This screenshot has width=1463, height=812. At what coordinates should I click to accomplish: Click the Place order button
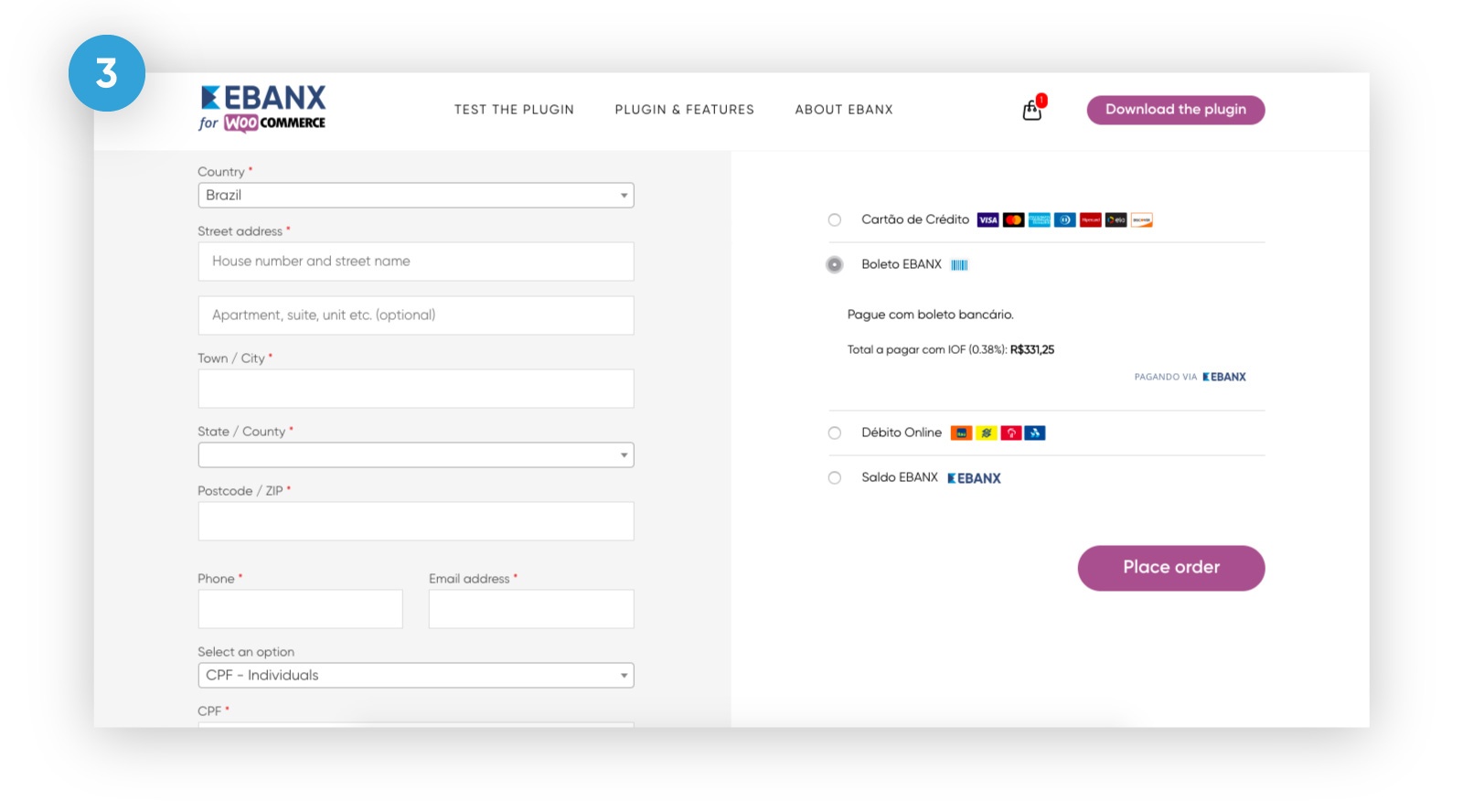(1171, 568)
